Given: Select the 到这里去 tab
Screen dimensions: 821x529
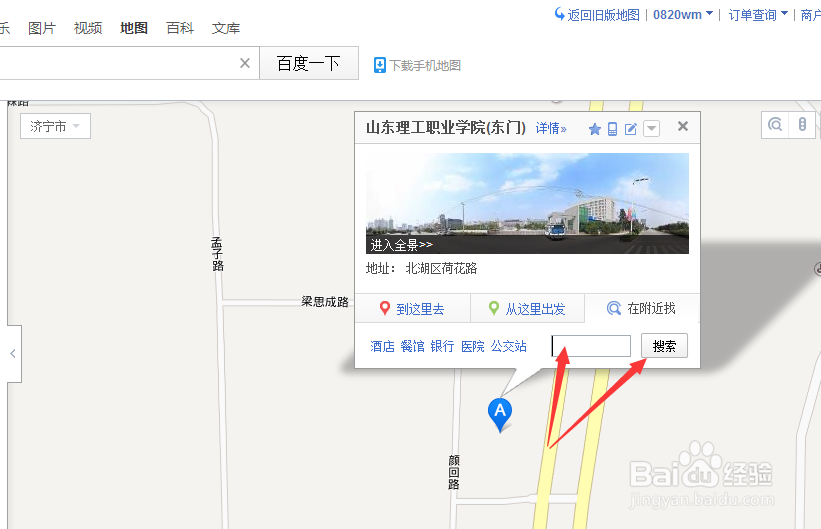Looking at the screenshot, I should (413, 308).
